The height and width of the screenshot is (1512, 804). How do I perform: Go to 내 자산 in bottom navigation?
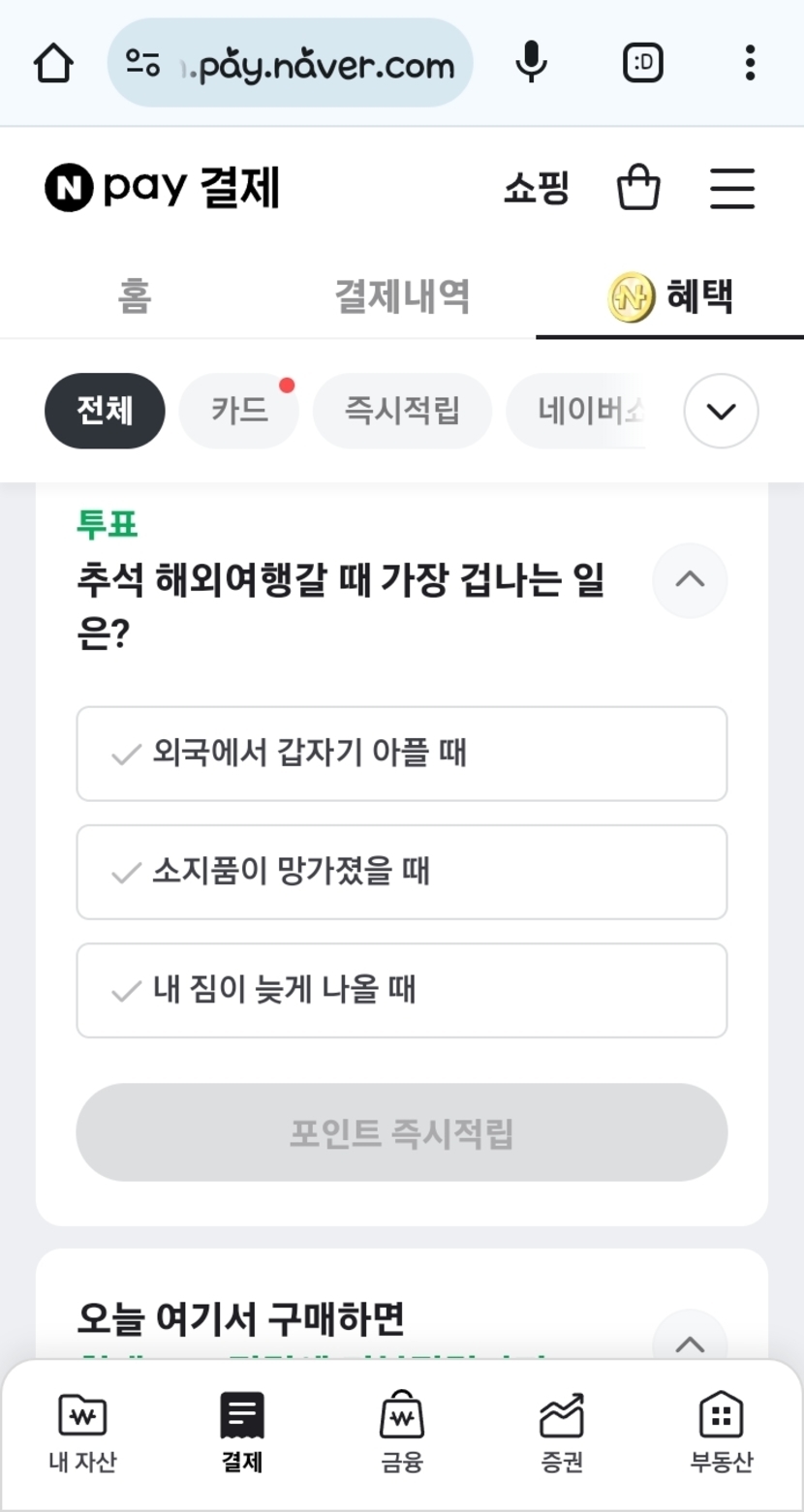[x=82, y=1433]
